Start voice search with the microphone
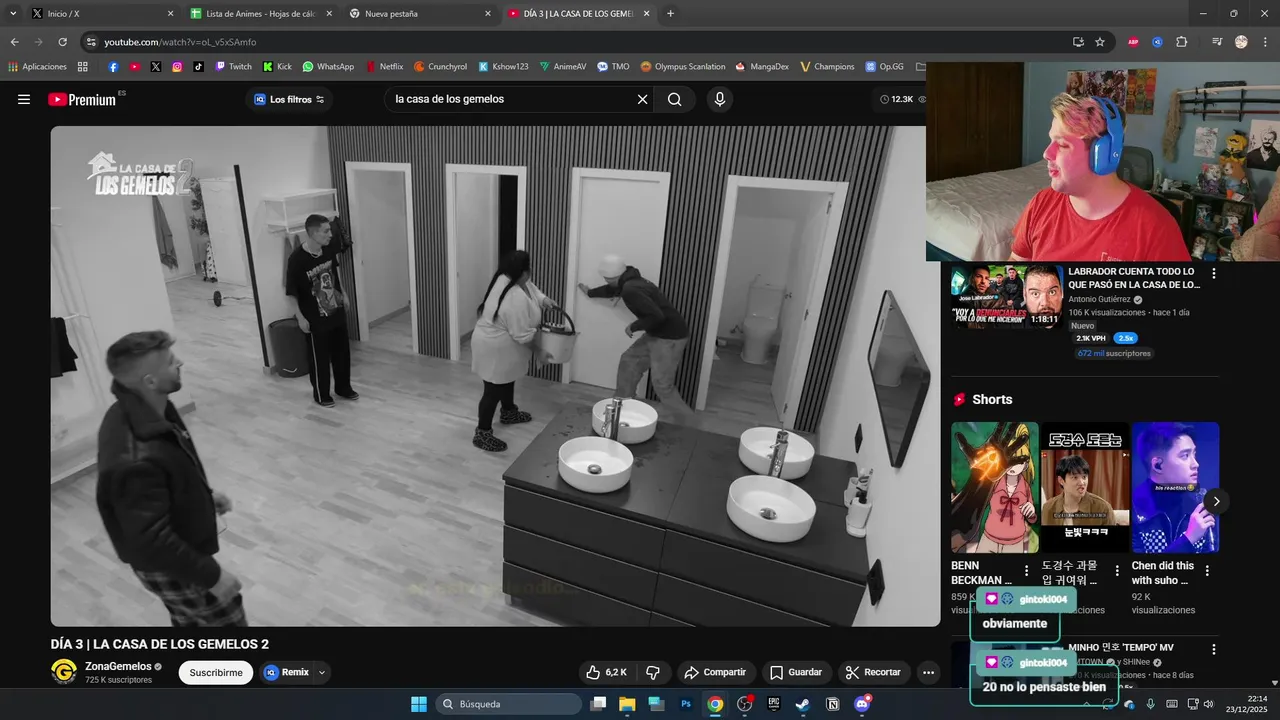Image resolution: width=1280 pixels, height=720 pixels. click(x=719, y=99)
